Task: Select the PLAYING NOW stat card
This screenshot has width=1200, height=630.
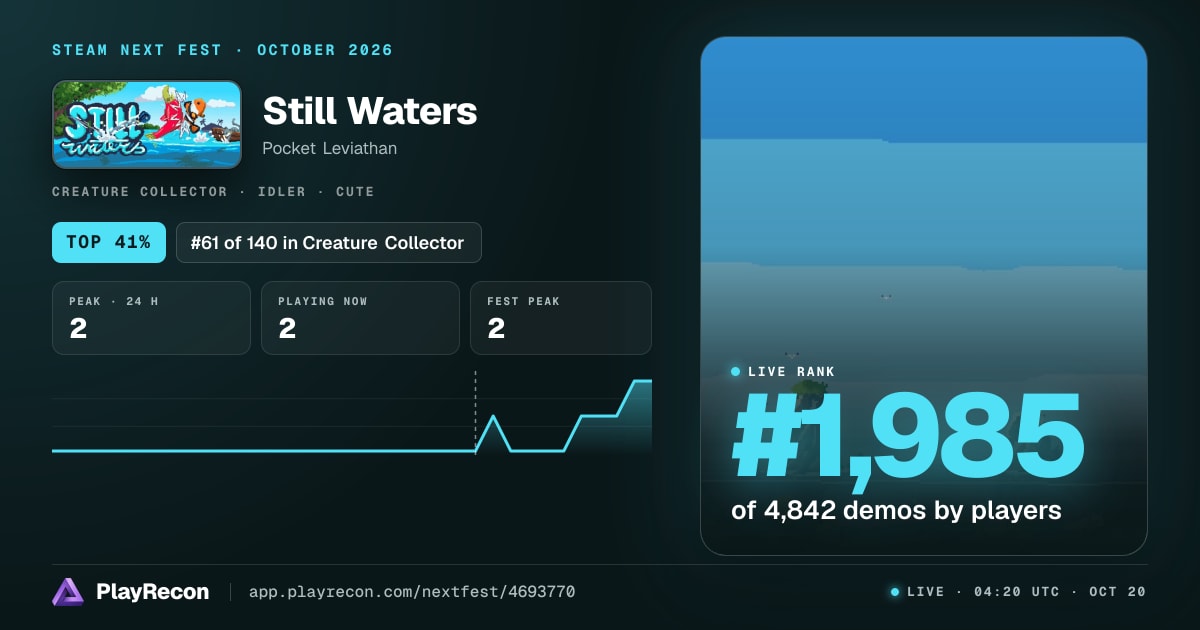Action: coord(360,318)
